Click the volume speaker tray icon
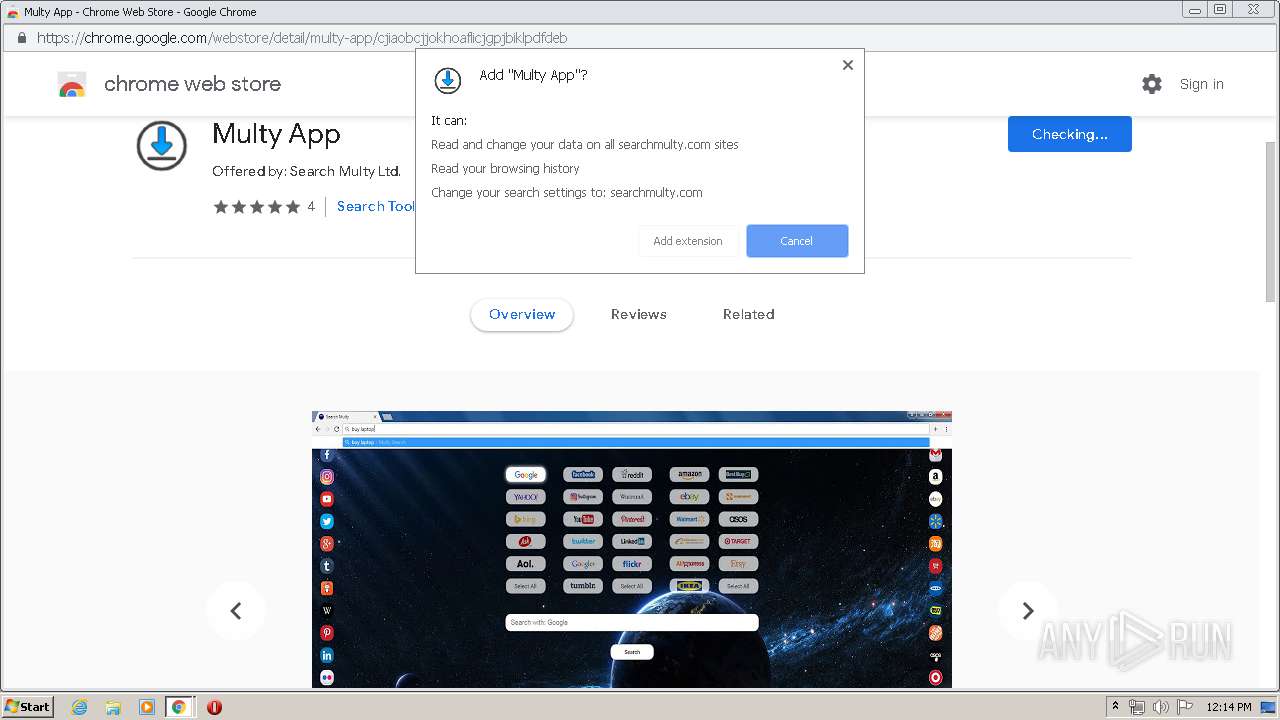The width and height of the screenshot is (1280, 720). [1161, 707]
